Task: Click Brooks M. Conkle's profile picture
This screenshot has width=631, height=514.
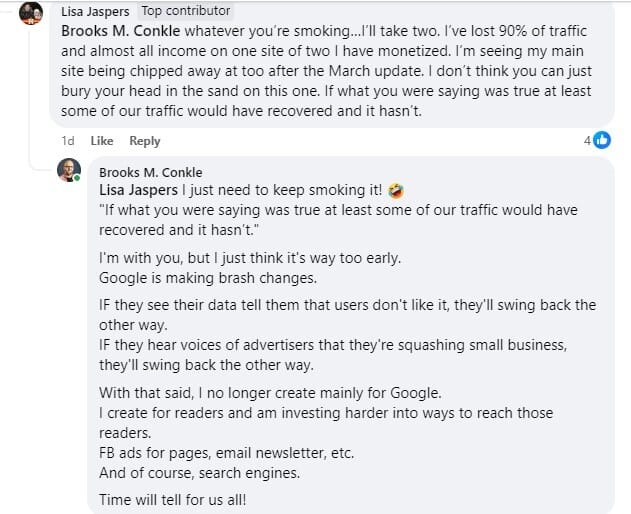Action: [68, 170]
